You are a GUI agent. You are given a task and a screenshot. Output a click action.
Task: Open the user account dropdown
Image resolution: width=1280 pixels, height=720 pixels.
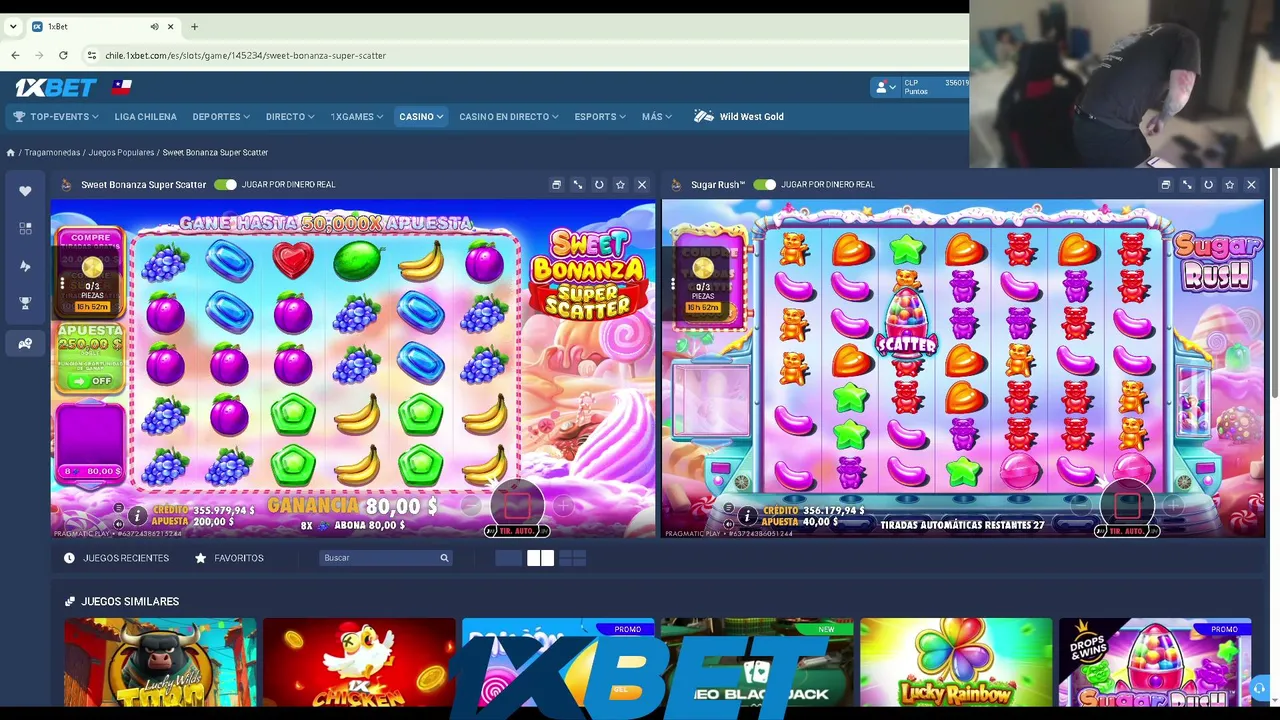tap(884, 88)
